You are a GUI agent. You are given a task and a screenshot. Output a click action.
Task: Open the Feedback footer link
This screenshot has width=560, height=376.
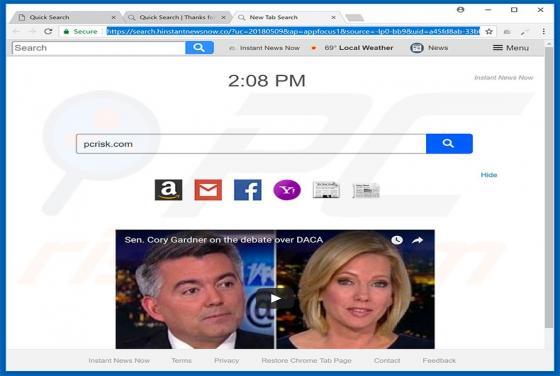pyautogui.click(x=439, y=360)
